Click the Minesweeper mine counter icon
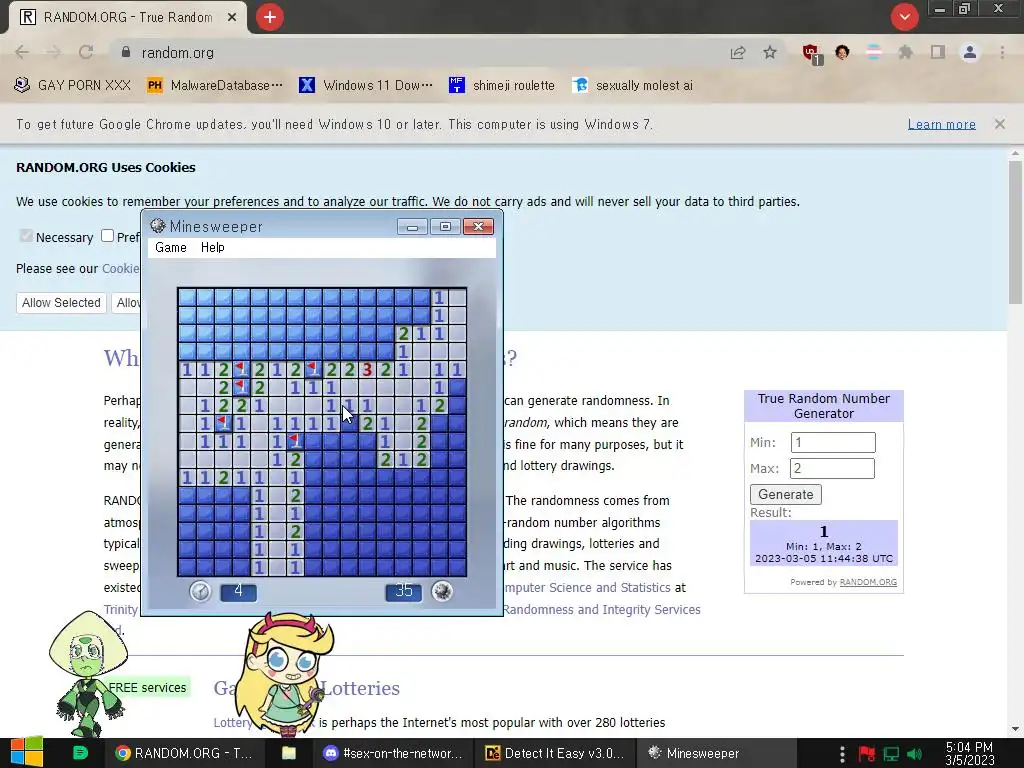Screen dimensions: 1024x768 pyautogui.click(x=442, y=591)
